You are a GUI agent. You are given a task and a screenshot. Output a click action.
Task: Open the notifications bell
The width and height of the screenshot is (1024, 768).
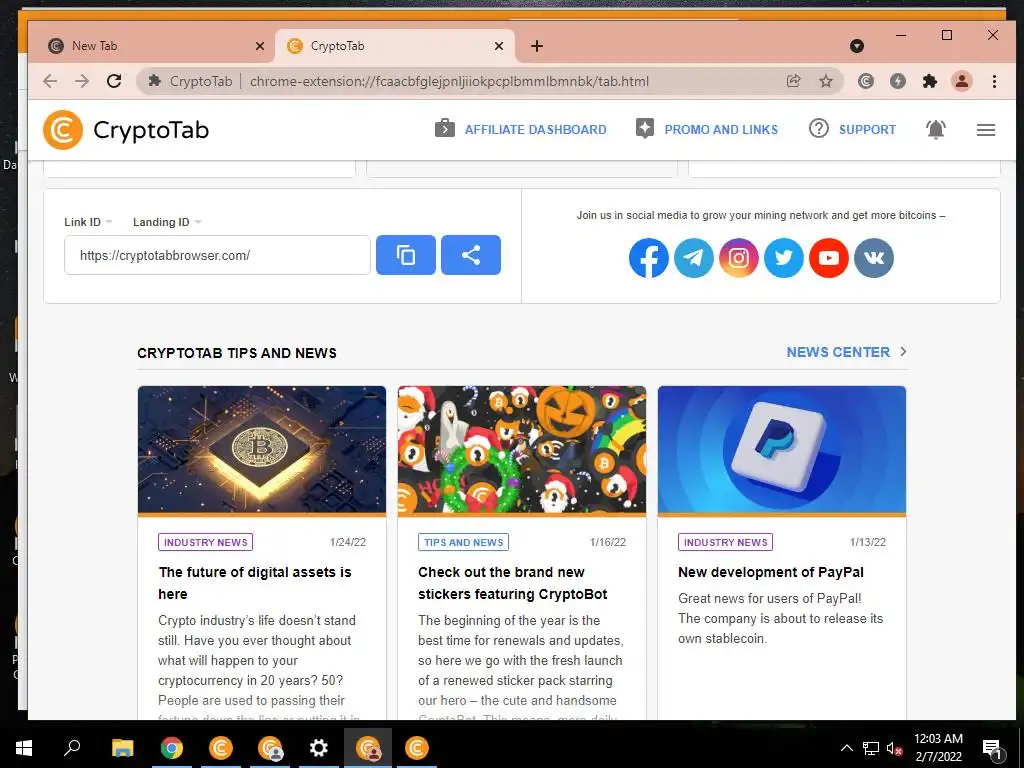936,129
